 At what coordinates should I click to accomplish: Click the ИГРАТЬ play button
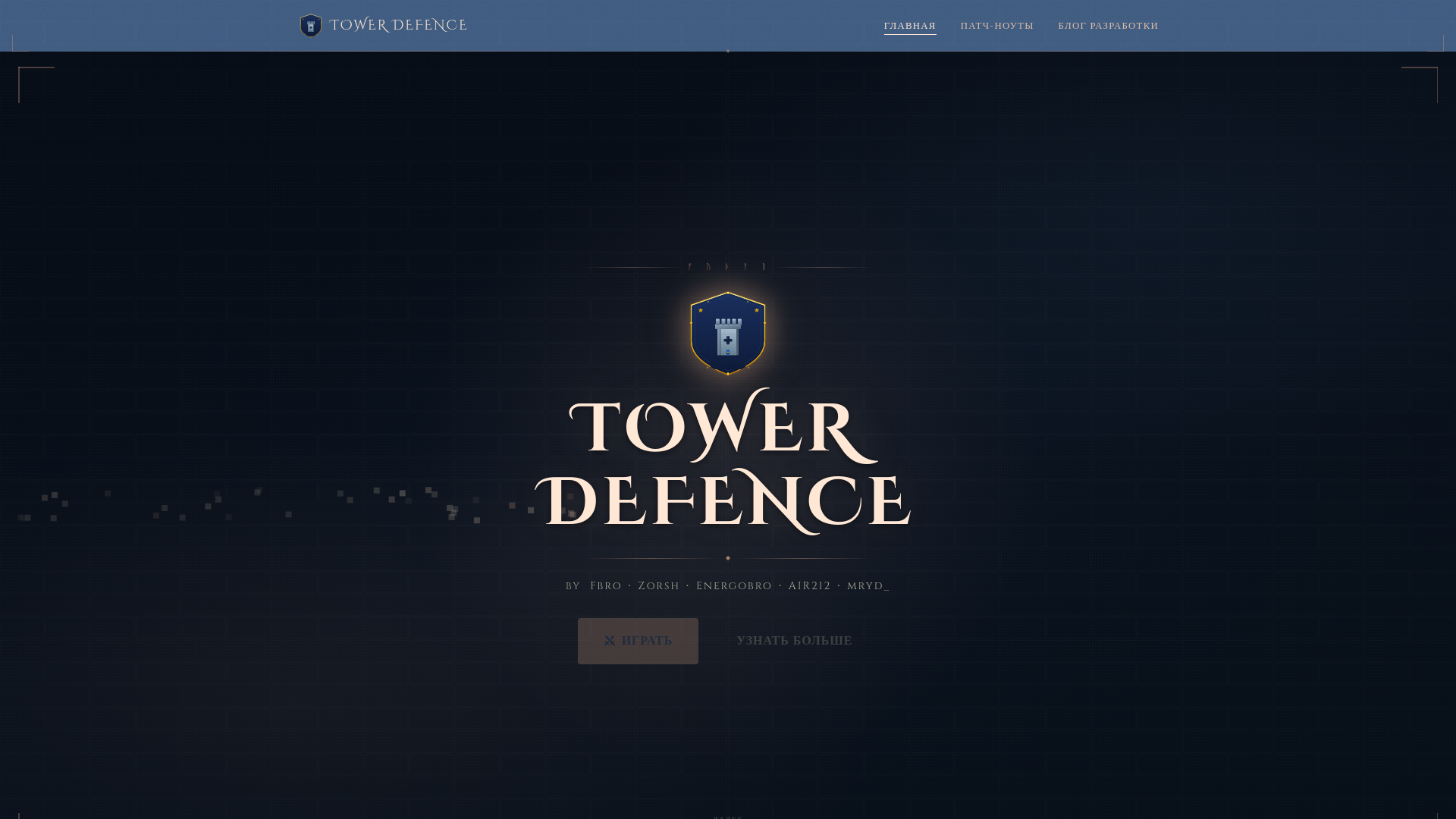pyautogui.click(x=638, y=641)
